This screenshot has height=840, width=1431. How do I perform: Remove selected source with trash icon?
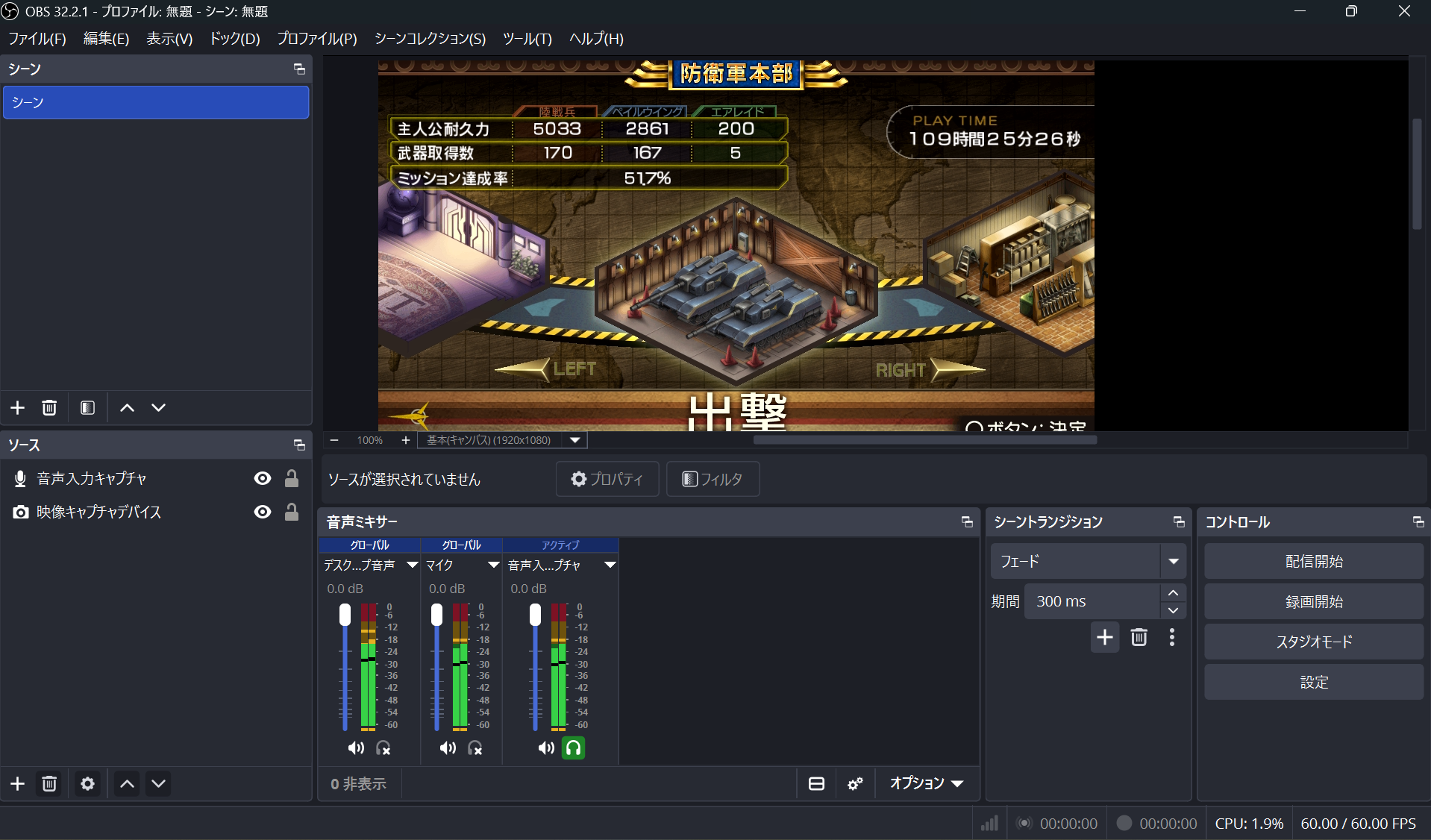[x=49, y=783]
